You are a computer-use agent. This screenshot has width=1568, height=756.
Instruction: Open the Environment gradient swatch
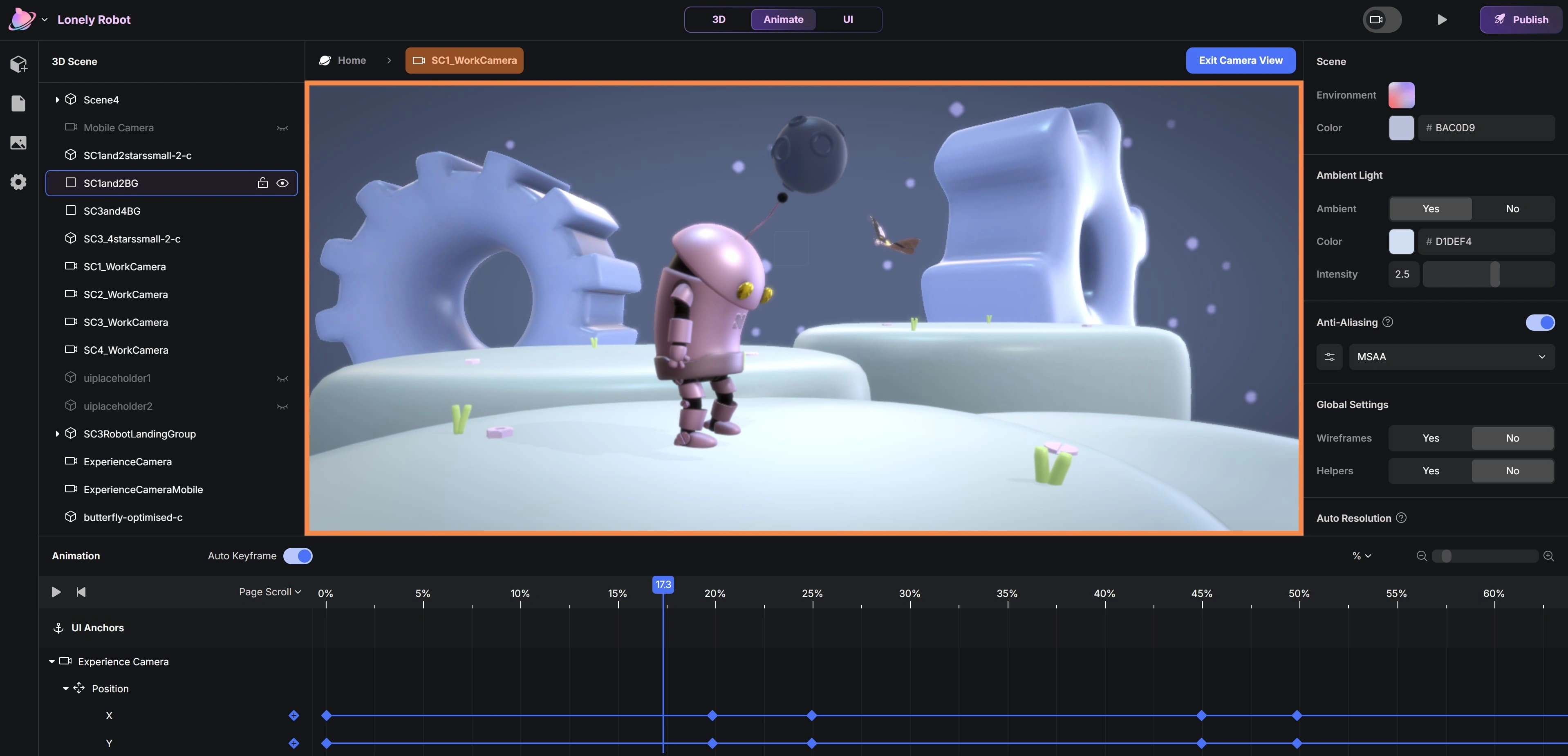(1401, 95)
